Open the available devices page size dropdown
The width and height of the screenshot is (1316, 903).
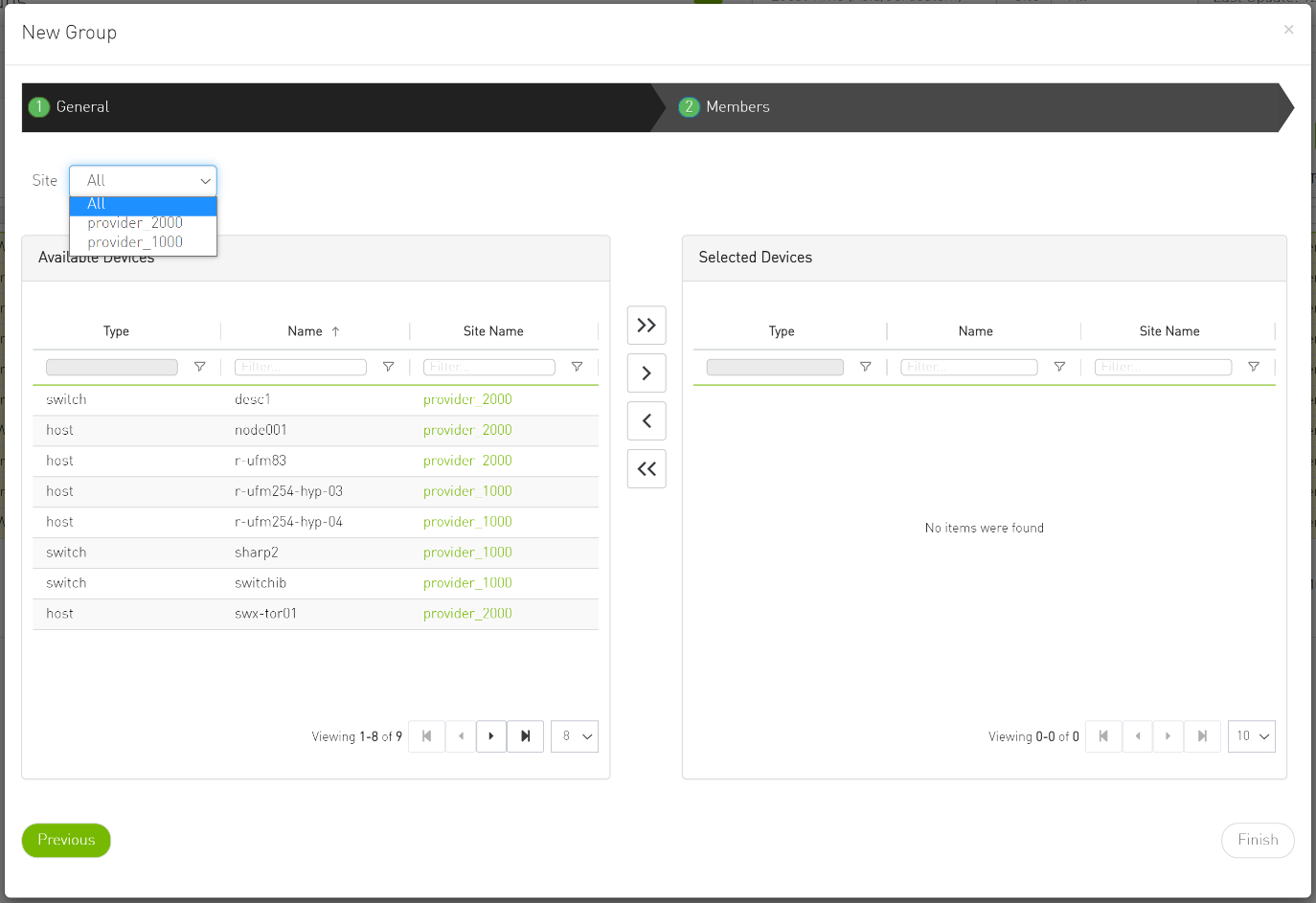(574, 735)
